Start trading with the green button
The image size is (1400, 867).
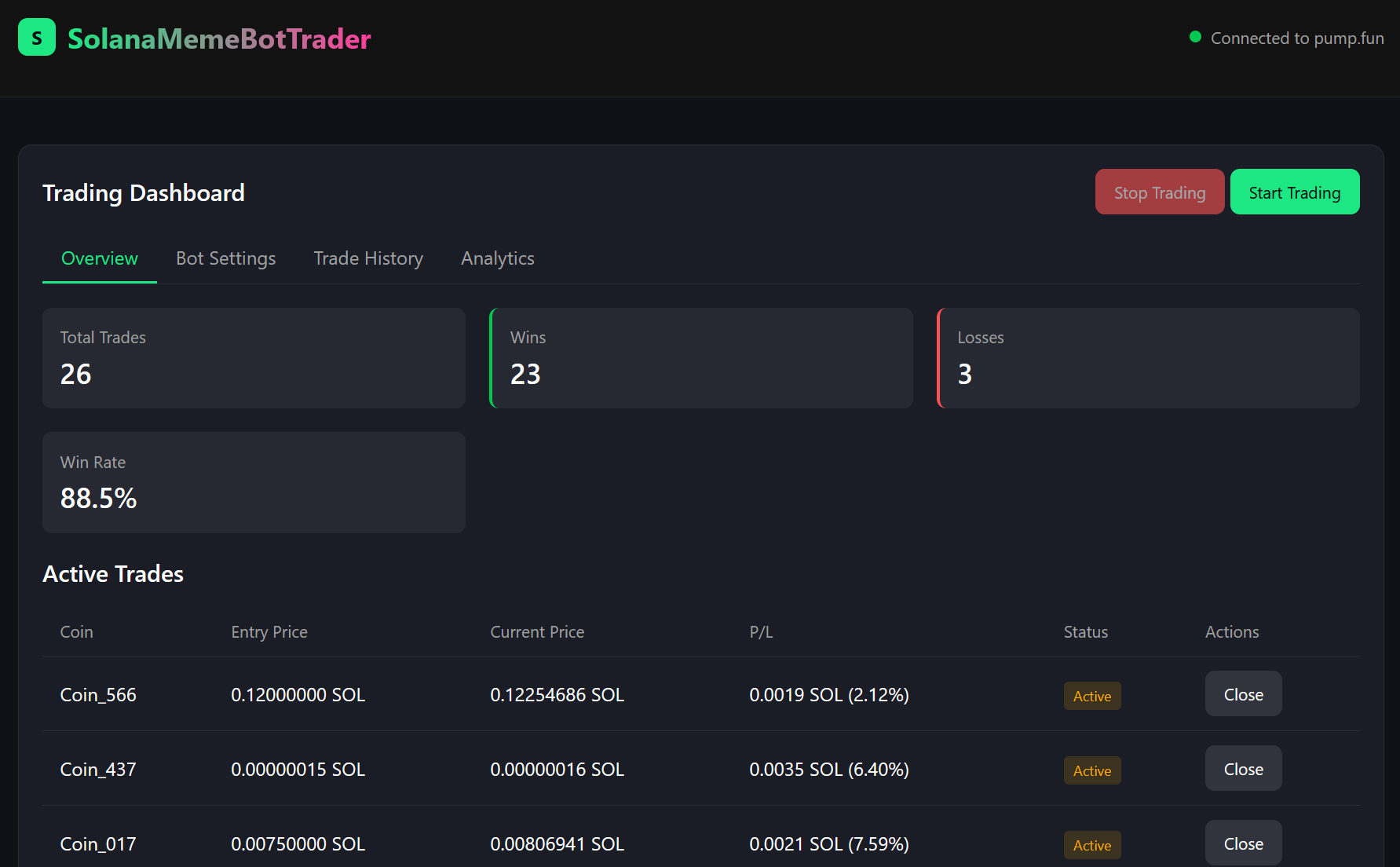point(1295,192)
